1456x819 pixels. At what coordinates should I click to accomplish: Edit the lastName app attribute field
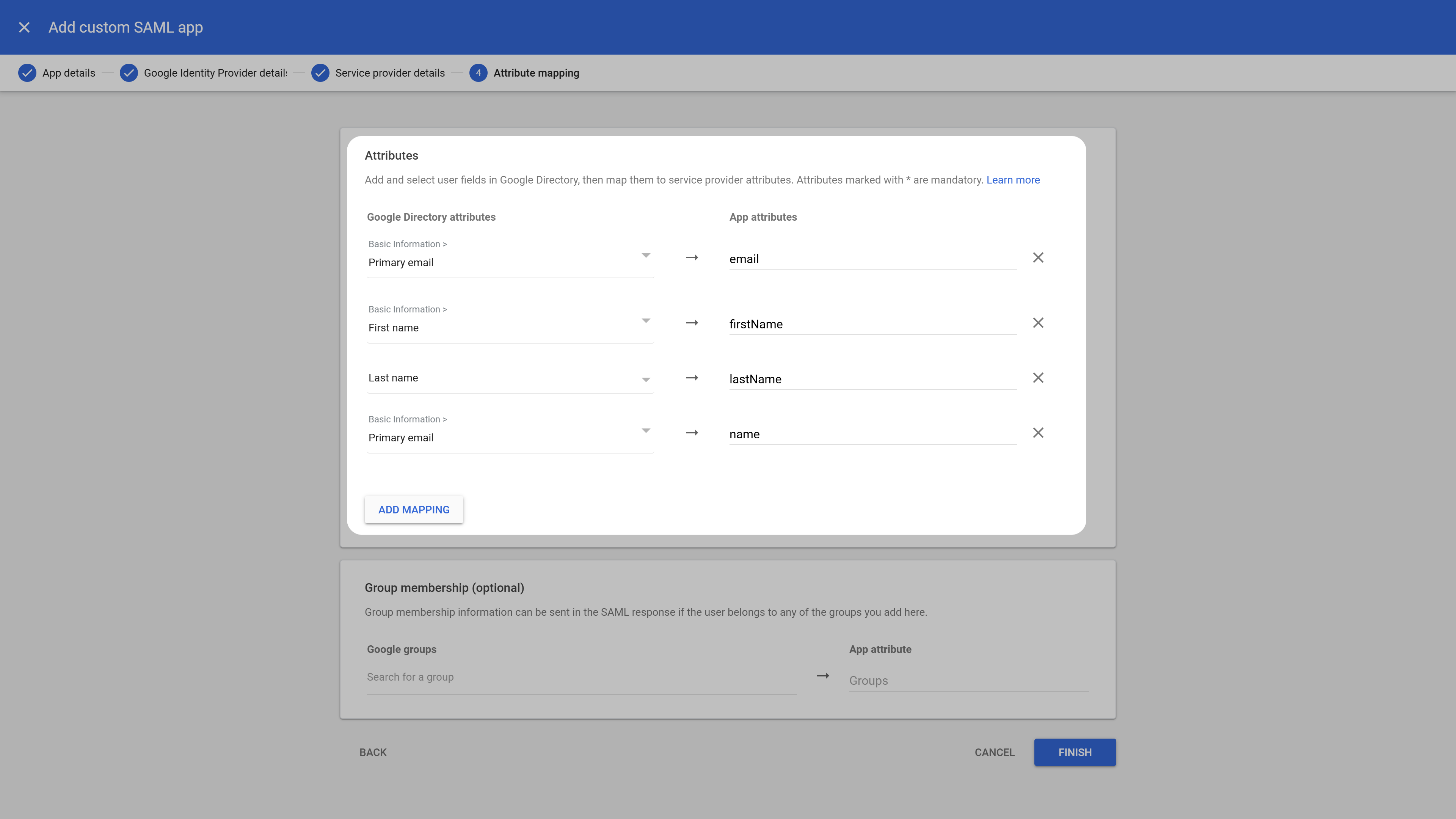872,379
